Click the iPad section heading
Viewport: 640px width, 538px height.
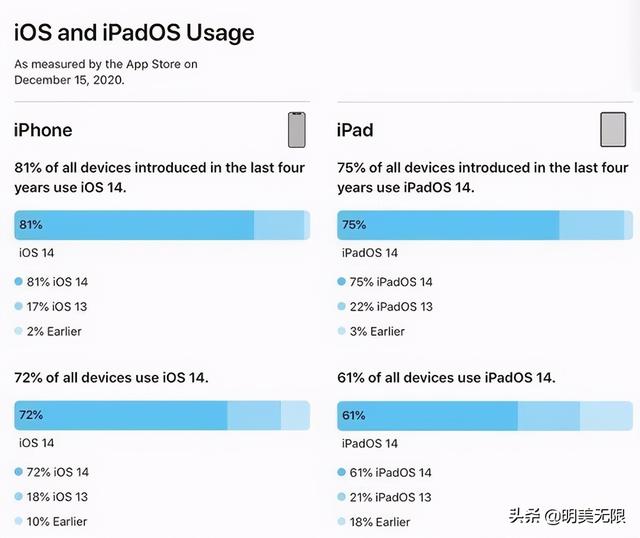pyautogui.click(x=355, y=130)
